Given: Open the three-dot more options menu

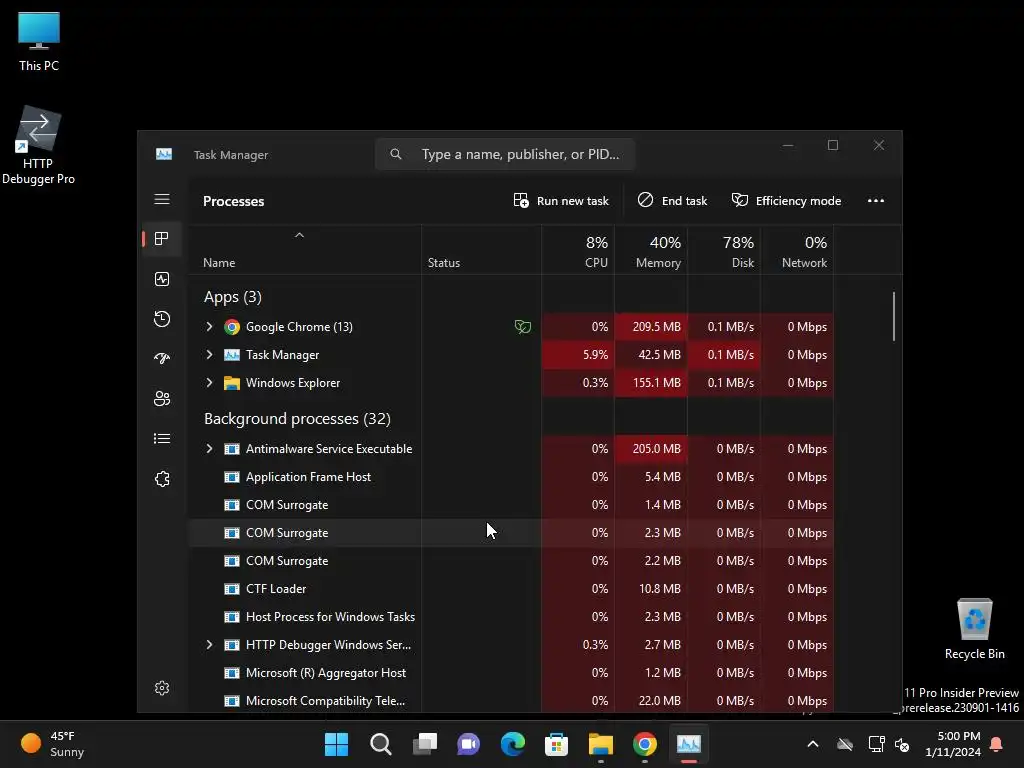Looking at the screenshot, I should point(876,201).
